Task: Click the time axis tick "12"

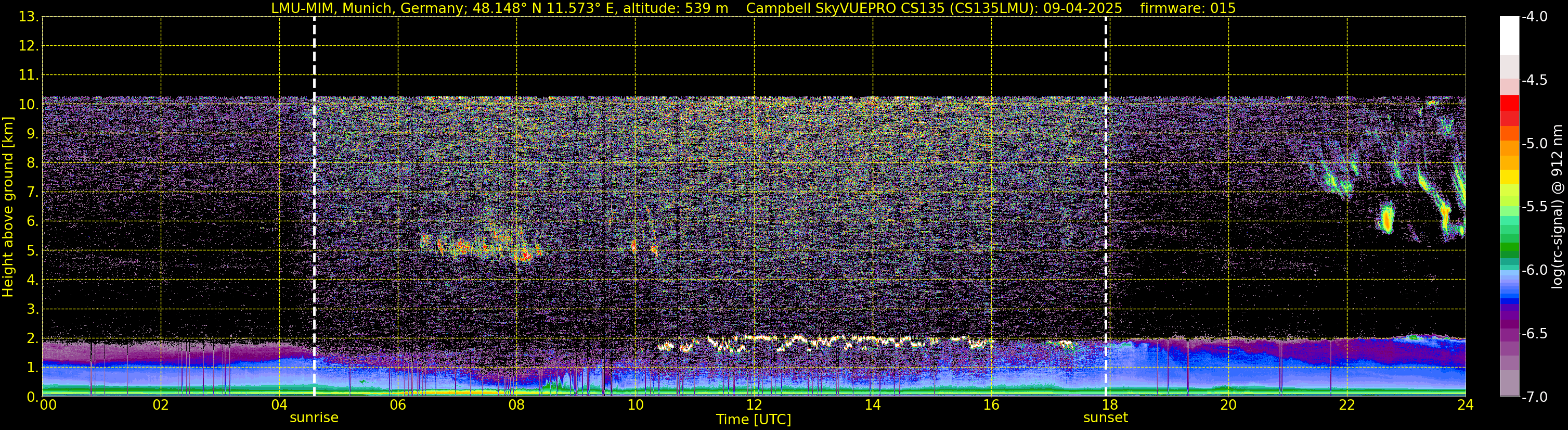Action: 754,405
